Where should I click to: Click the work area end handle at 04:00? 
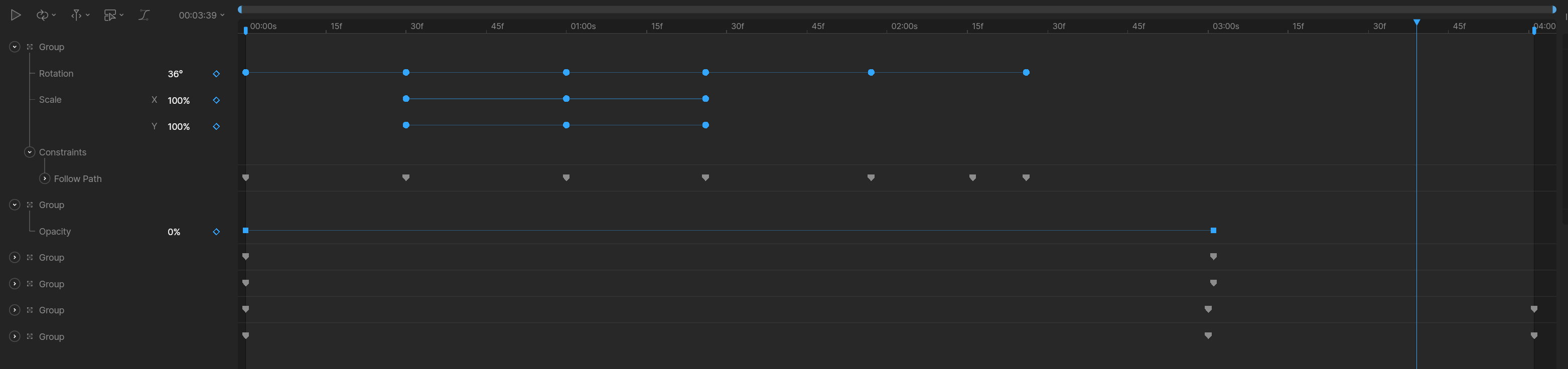point(1534,30)
